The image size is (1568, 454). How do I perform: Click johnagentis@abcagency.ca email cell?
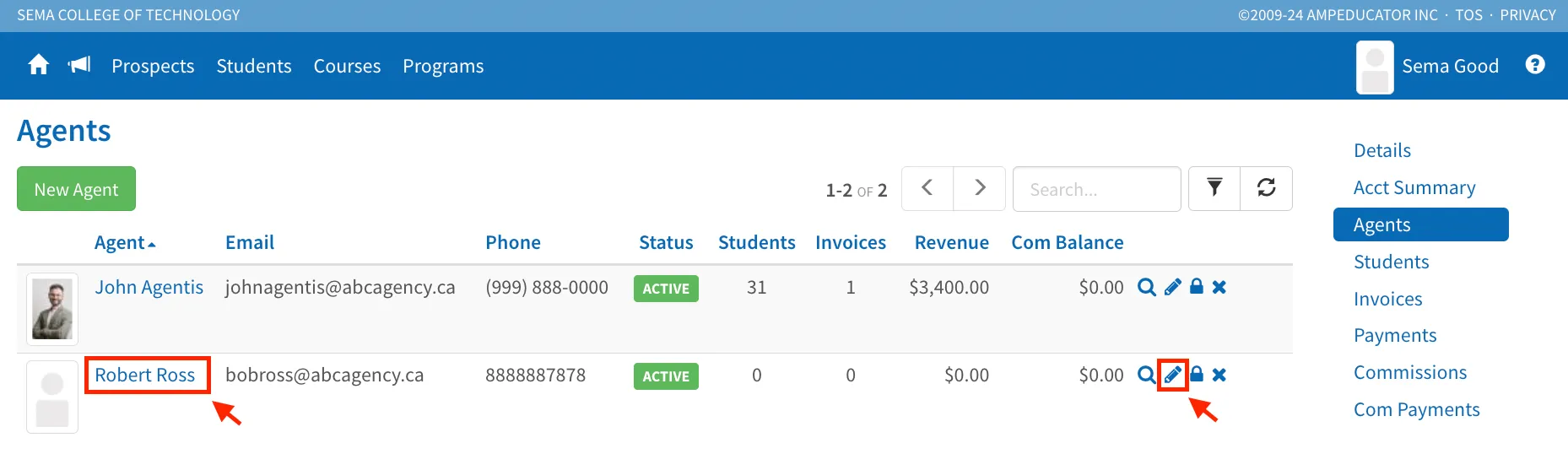tap(340, 288)
